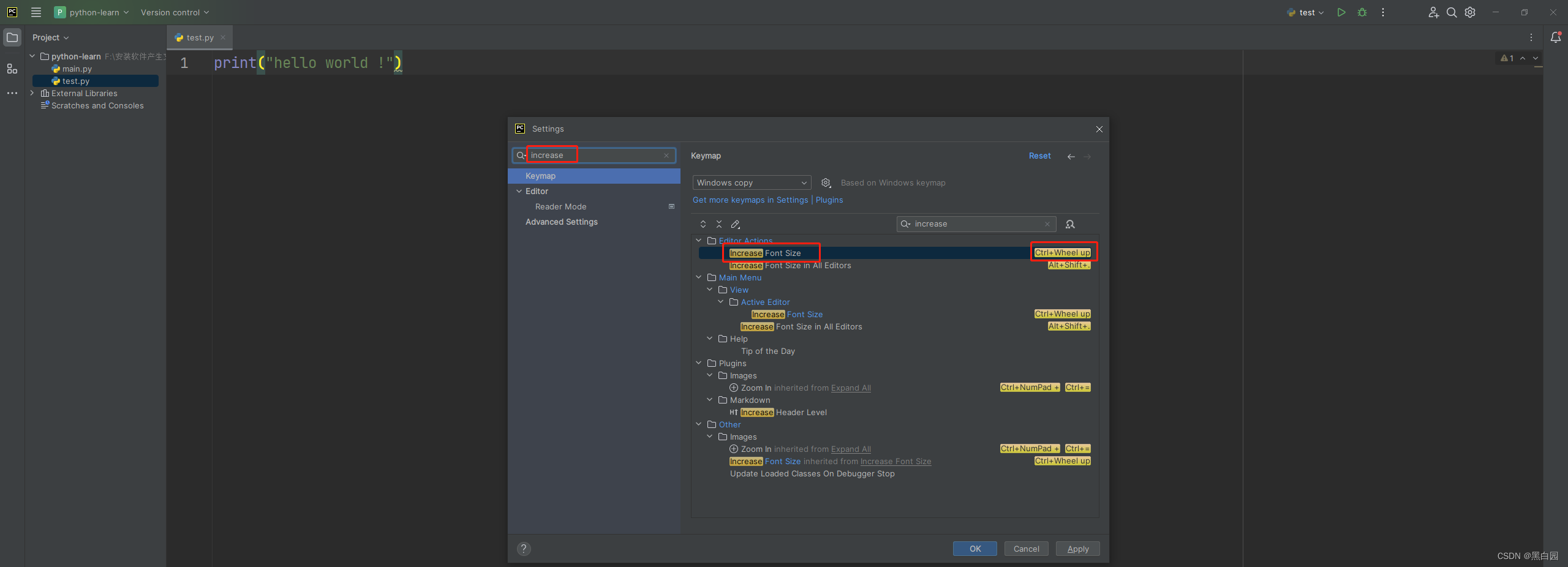Screen dimensions: 1568x567
Task: Open notifications bell icon
Action: point(1556,37)
